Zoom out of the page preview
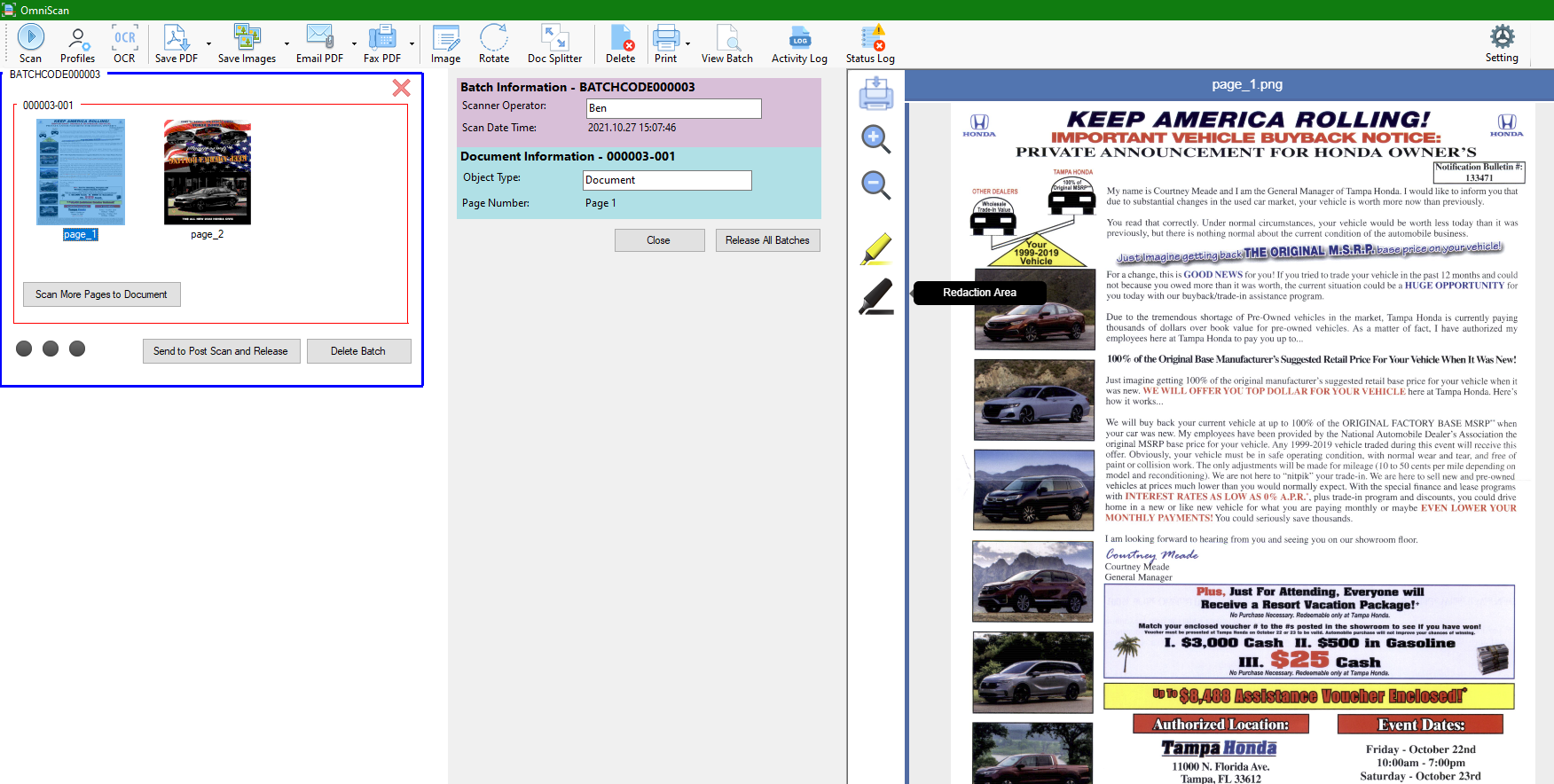The width and height of the screenshot is (1554, 784). click(x=875, y=184)
